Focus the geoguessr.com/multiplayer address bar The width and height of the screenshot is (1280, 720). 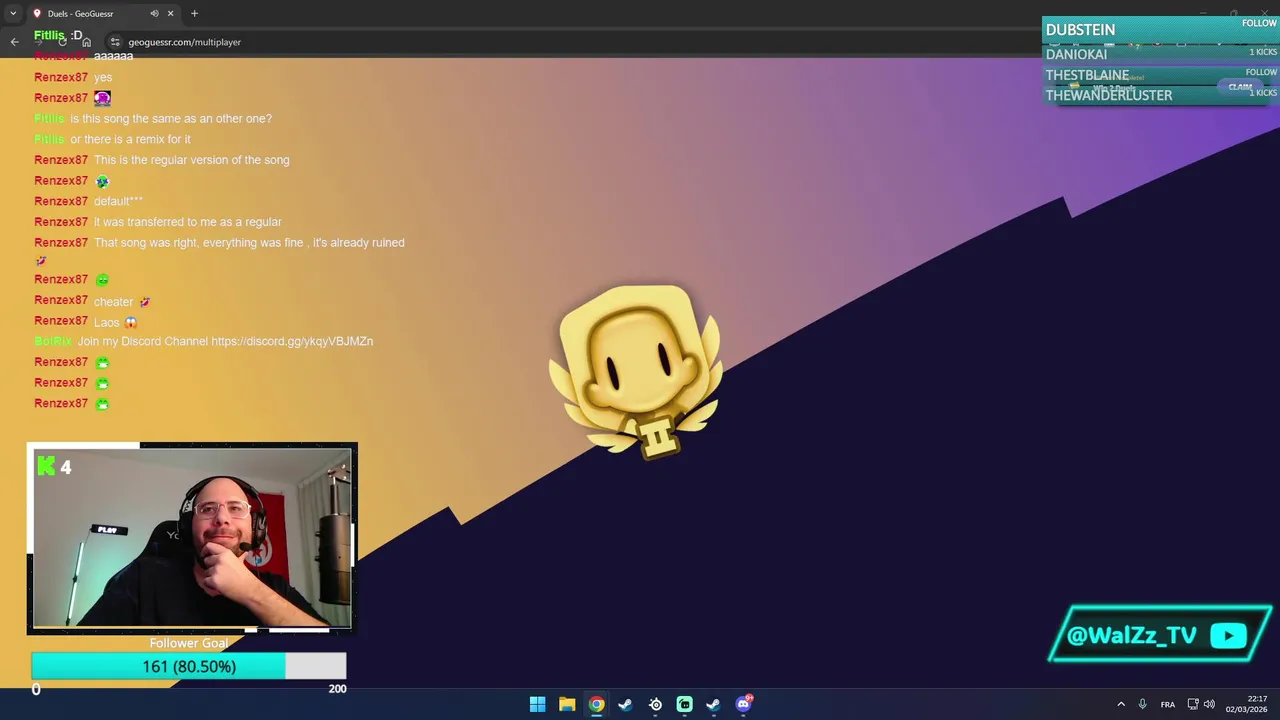click(184, 42)
